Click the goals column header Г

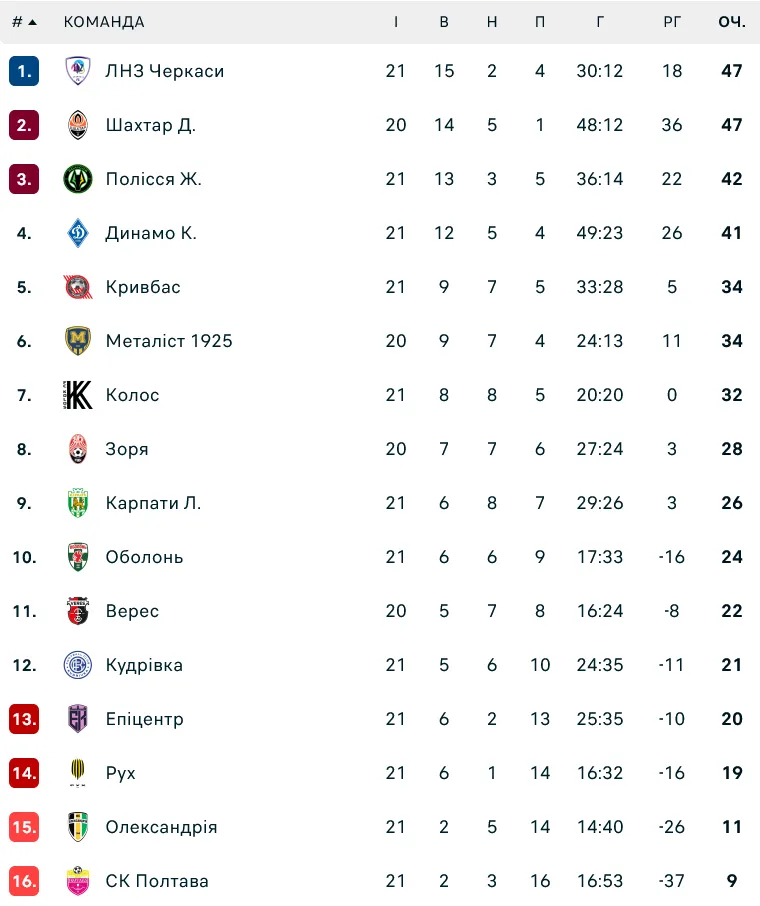pyautogui.click(x=599, y=21)
